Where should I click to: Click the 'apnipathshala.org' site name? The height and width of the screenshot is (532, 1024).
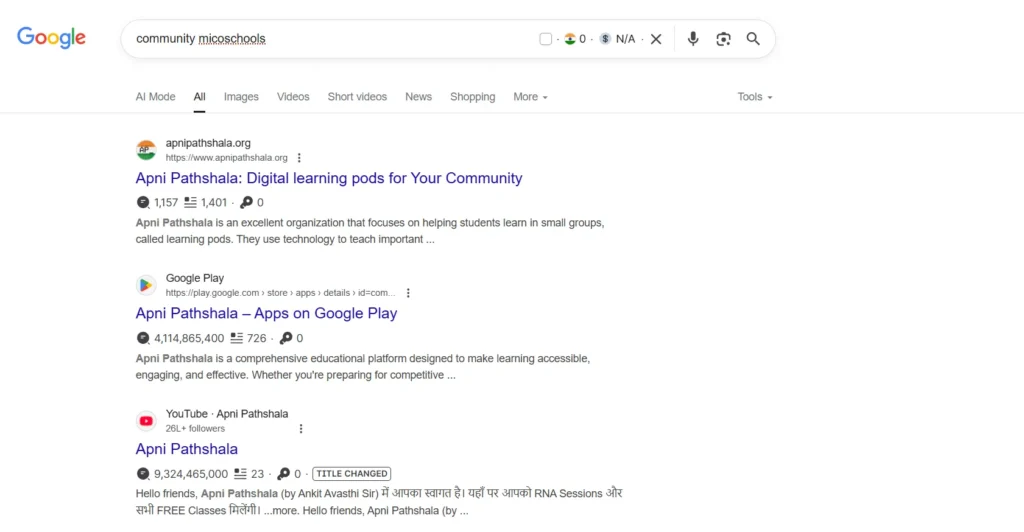(x=208, y=143)
